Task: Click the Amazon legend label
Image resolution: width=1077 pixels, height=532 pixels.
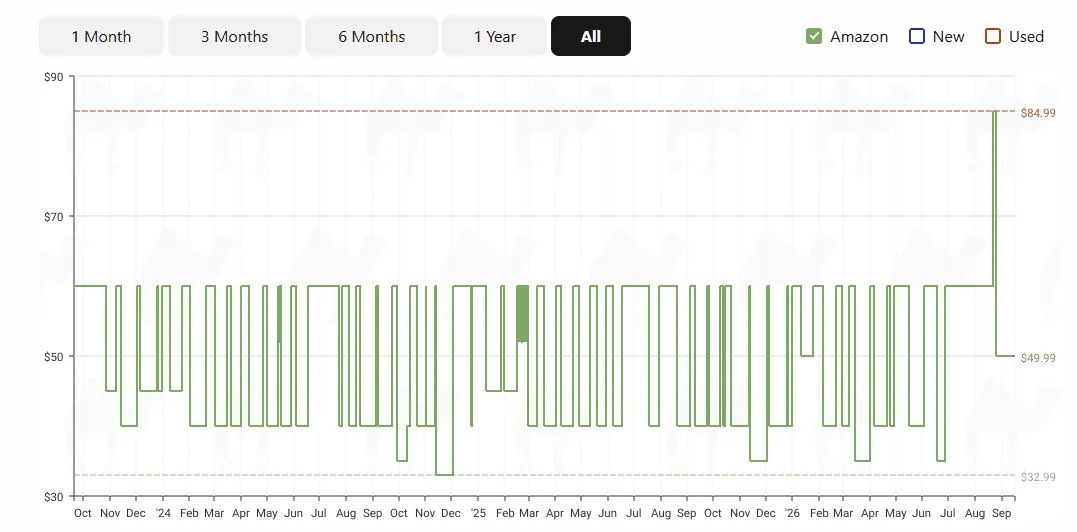Action: click(x=859, y=36)
